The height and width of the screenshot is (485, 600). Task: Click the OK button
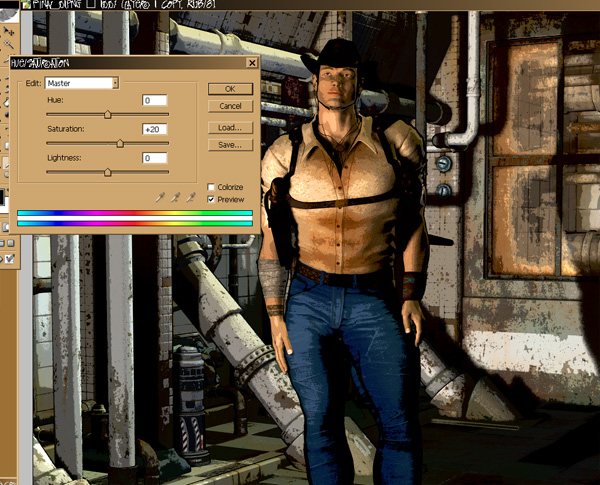pos(230,89)
